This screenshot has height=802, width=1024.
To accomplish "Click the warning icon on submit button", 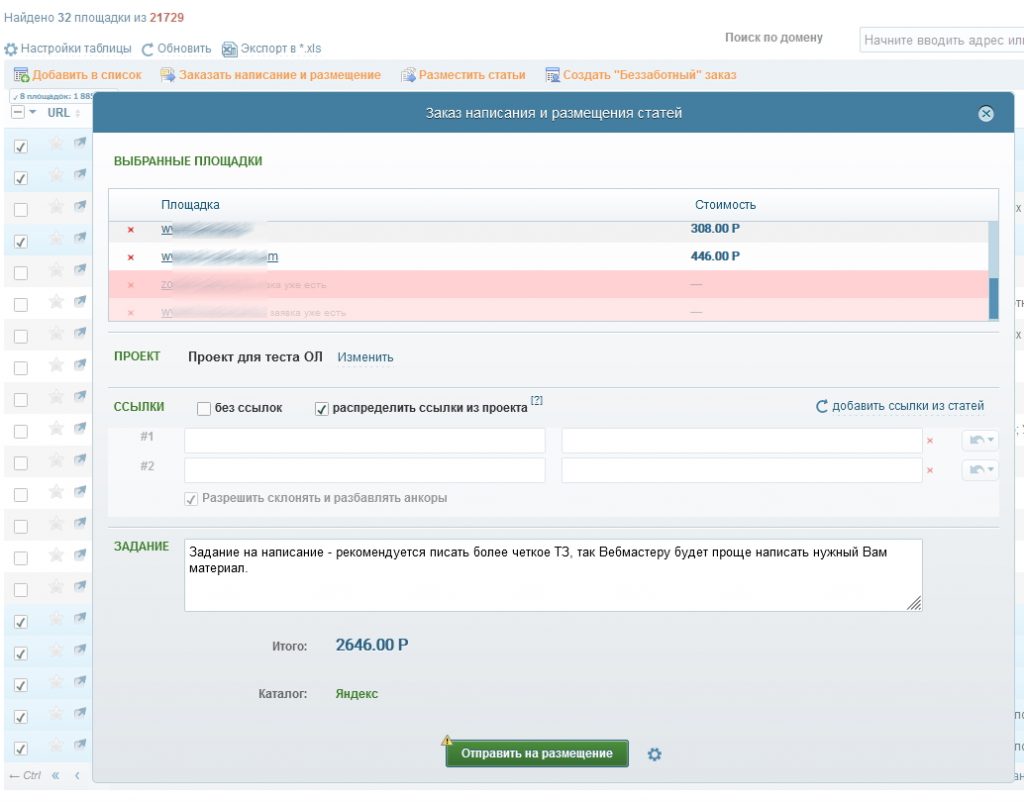I will pos(447,740).
